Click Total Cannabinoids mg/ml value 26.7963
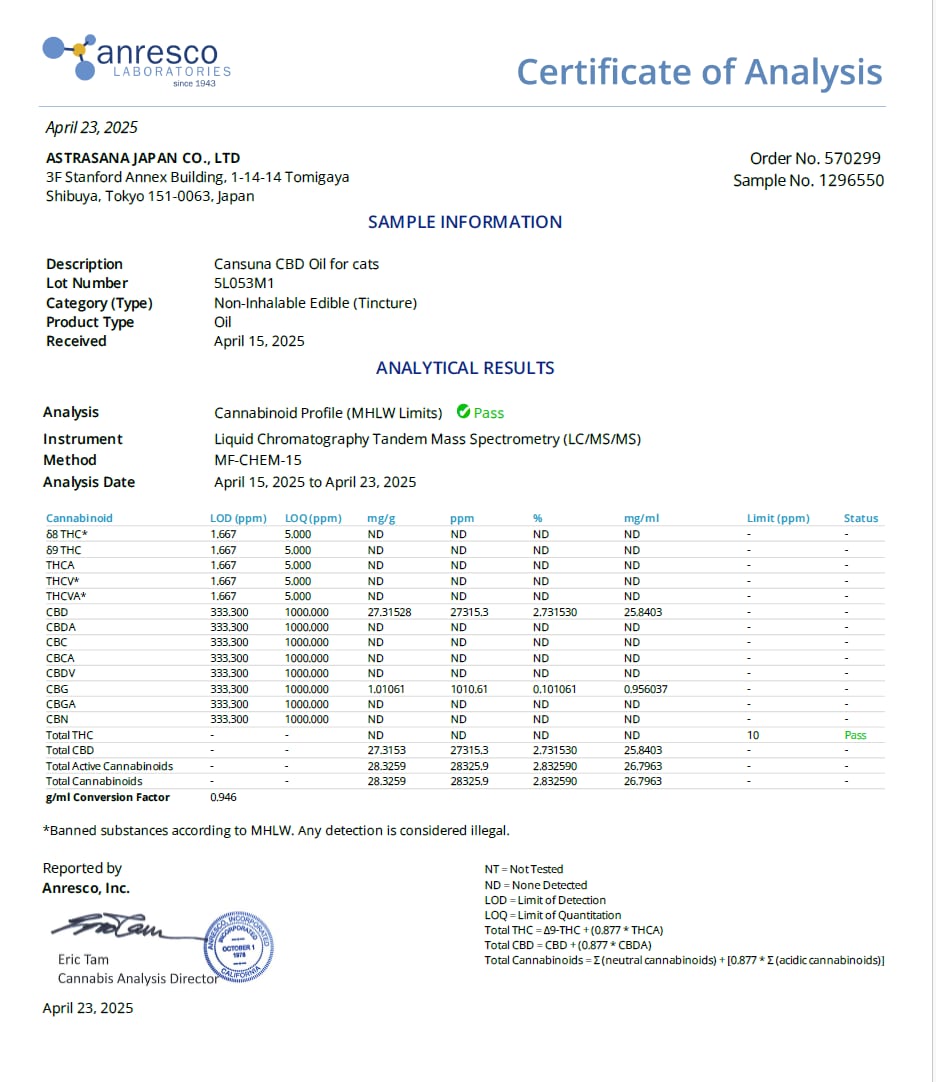This screenshot has height=1082, width=936. click(x=643, y=781)
